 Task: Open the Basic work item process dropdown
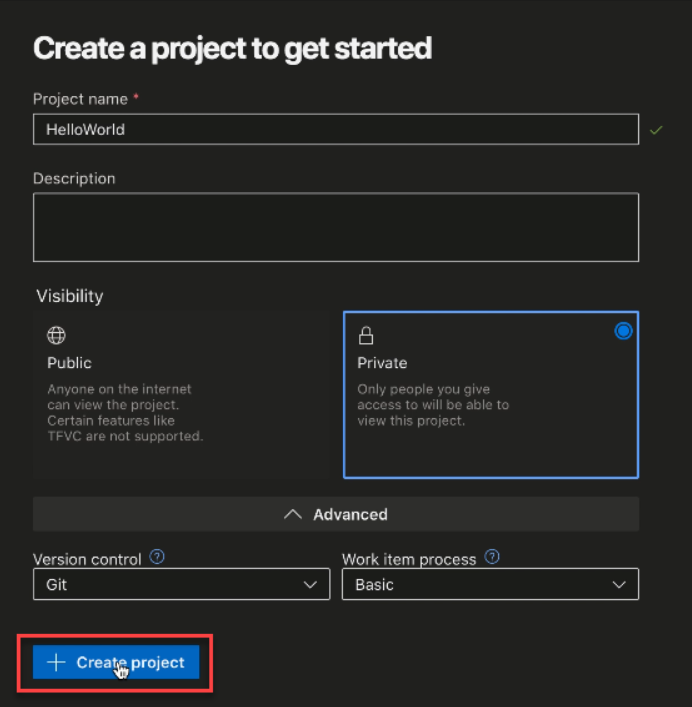490,585
